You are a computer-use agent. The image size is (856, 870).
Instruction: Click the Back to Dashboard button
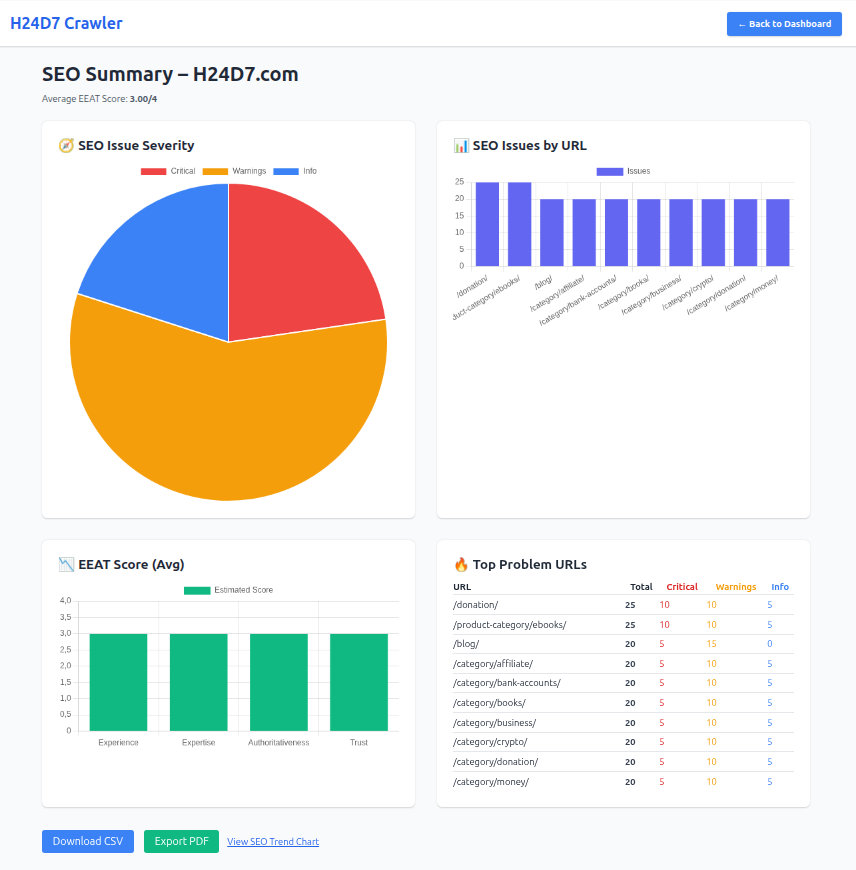(784, 23)
